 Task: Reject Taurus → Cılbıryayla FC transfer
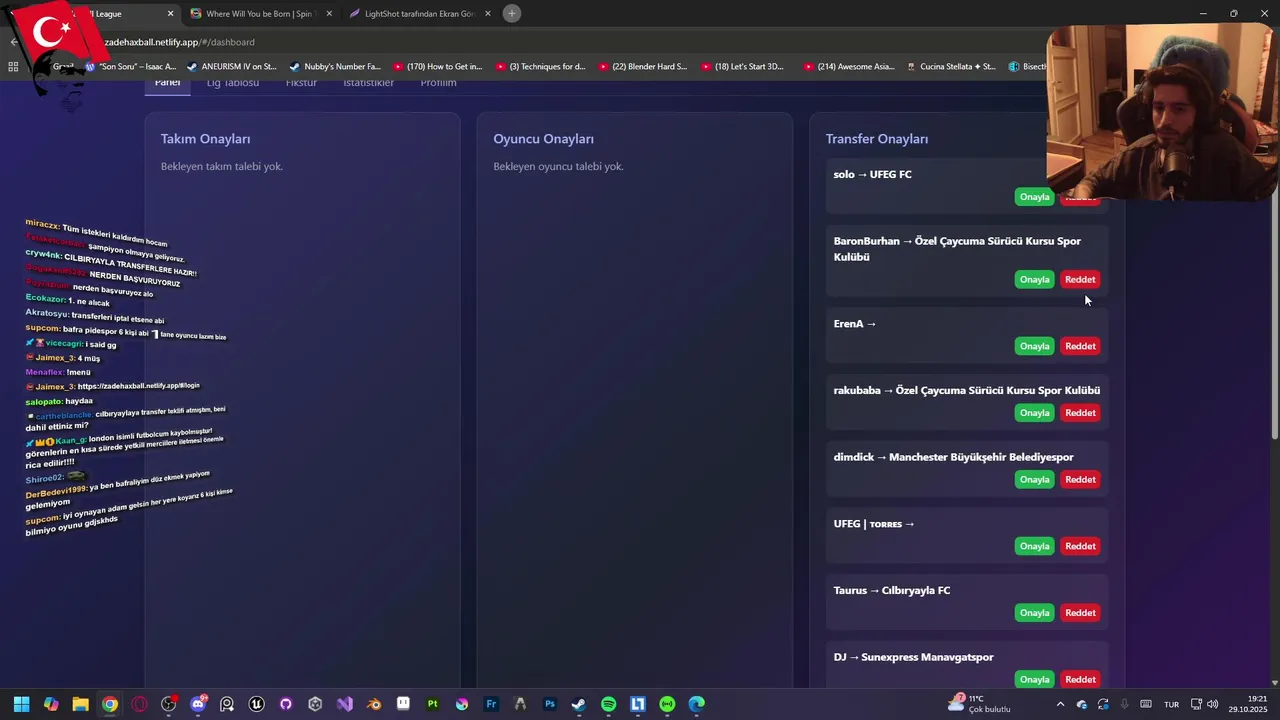[1080, 613]
